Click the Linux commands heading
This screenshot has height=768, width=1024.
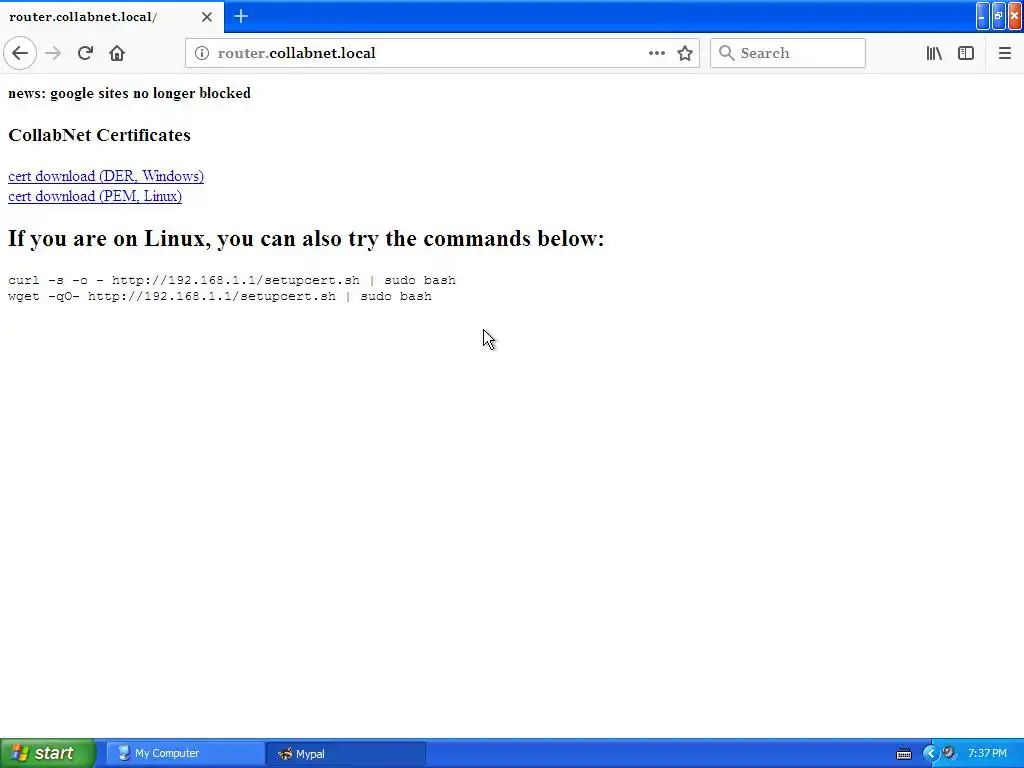(x=306, y=239)
